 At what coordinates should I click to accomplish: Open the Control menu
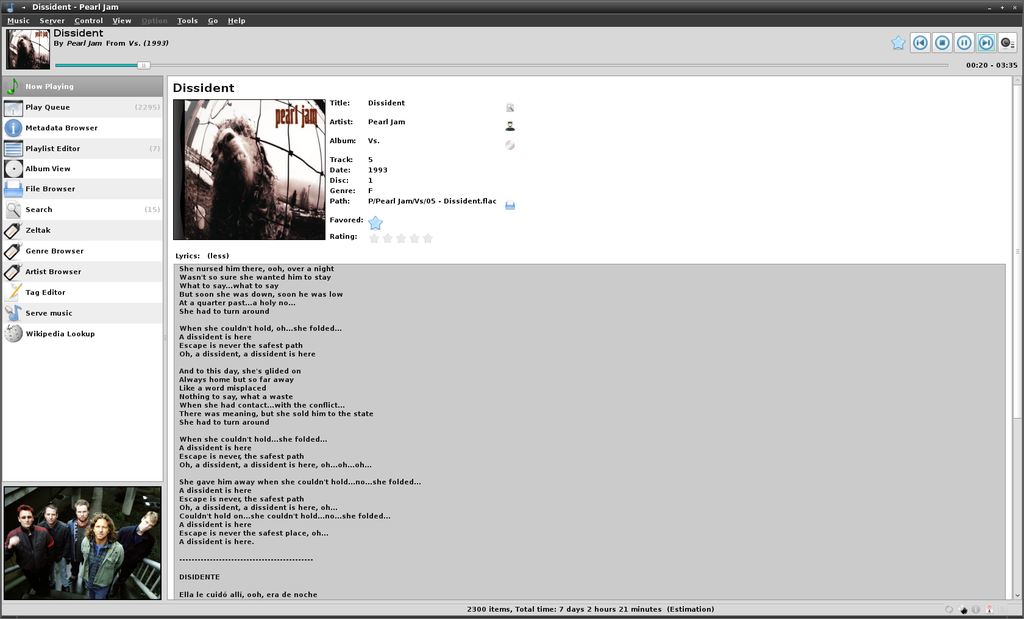(89, 21)
